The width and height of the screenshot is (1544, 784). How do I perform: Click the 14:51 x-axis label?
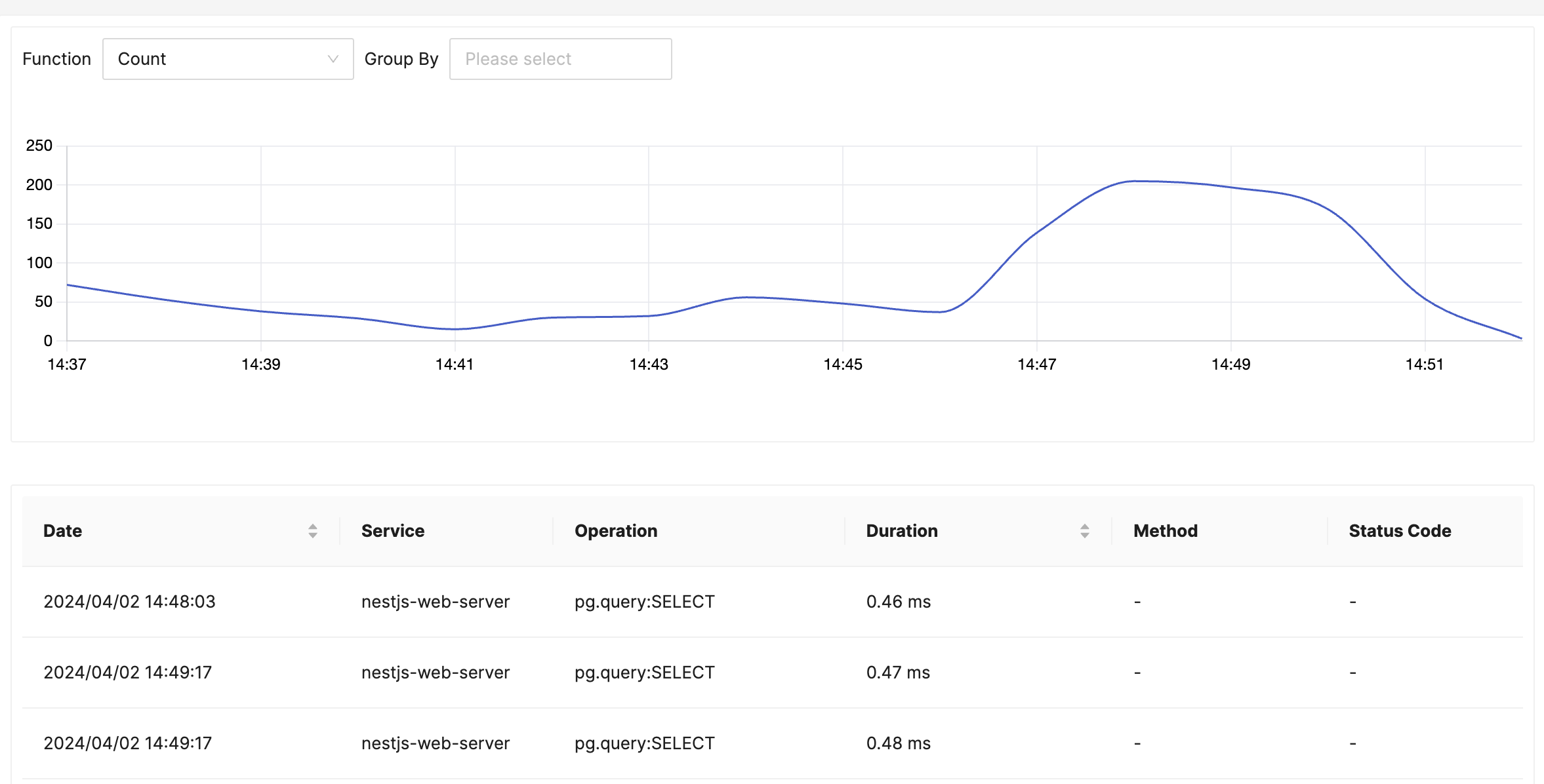[x=1425, y=364]
